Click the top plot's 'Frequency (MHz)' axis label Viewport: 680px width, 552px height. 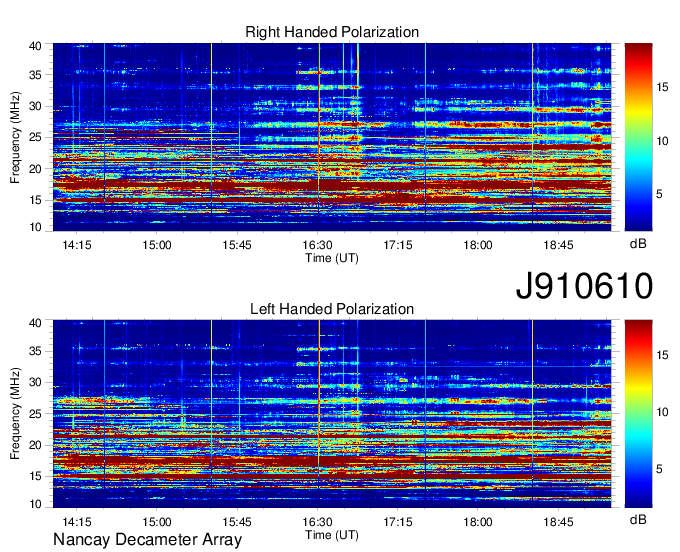[15, 137]
